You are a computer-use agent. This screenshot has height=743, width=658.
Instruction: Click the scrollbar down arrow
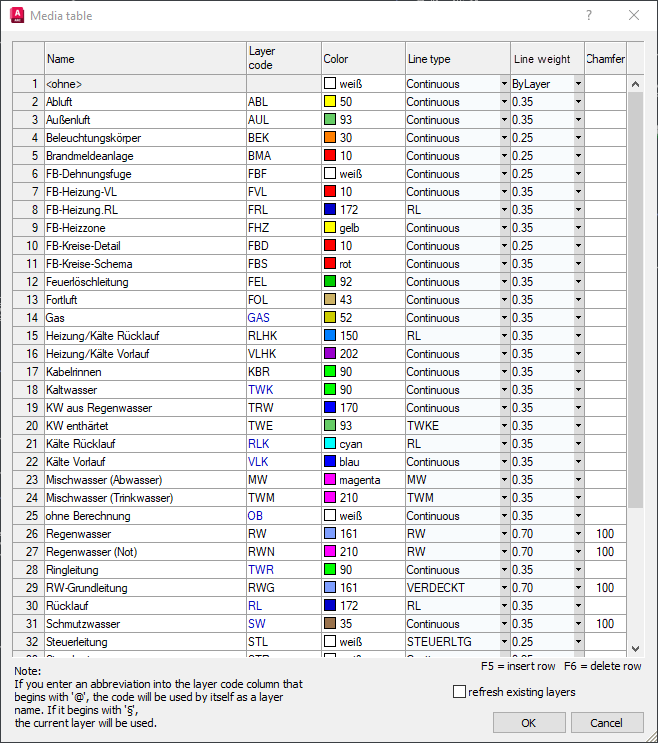pyautogui.click(x=636, y=649)
